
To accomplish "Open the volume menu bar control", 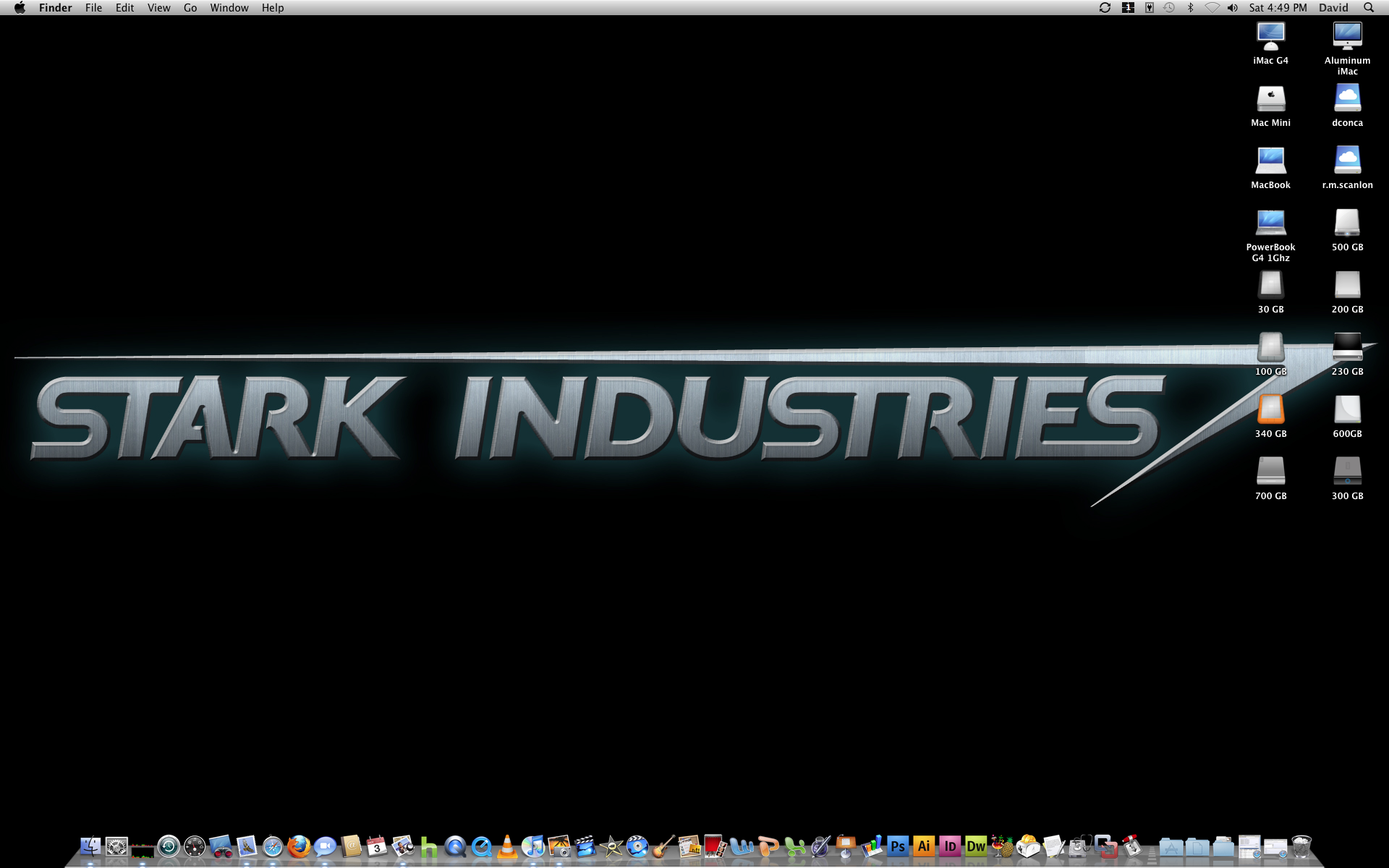I will [x=1233, y=7].
